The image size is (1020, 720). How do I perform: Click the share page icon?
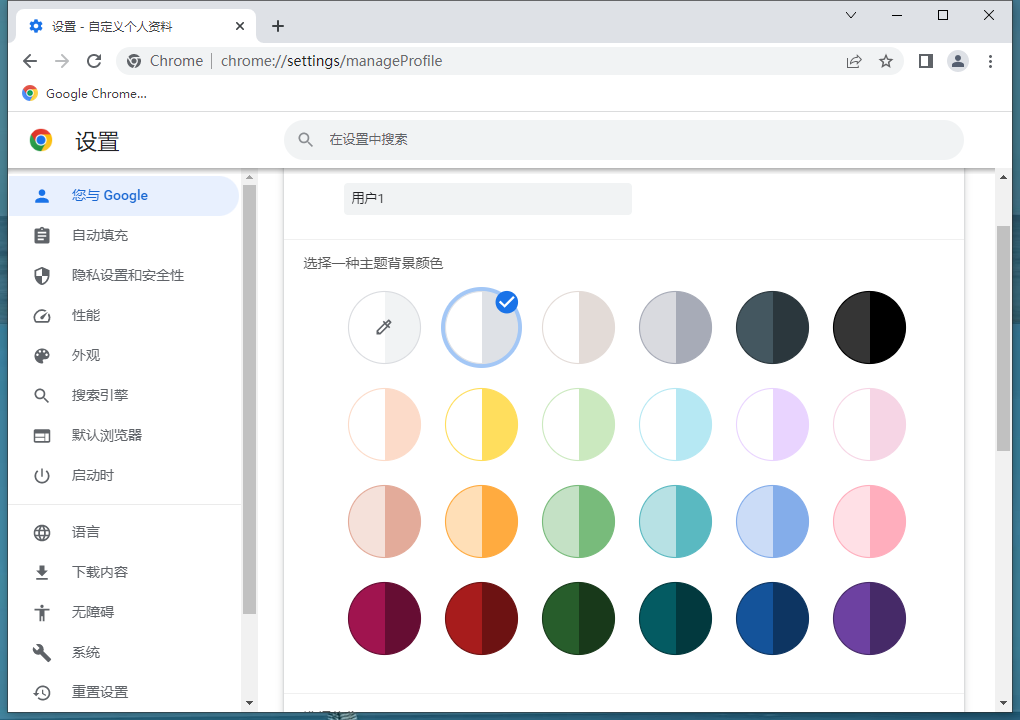(x=854, y=61)
